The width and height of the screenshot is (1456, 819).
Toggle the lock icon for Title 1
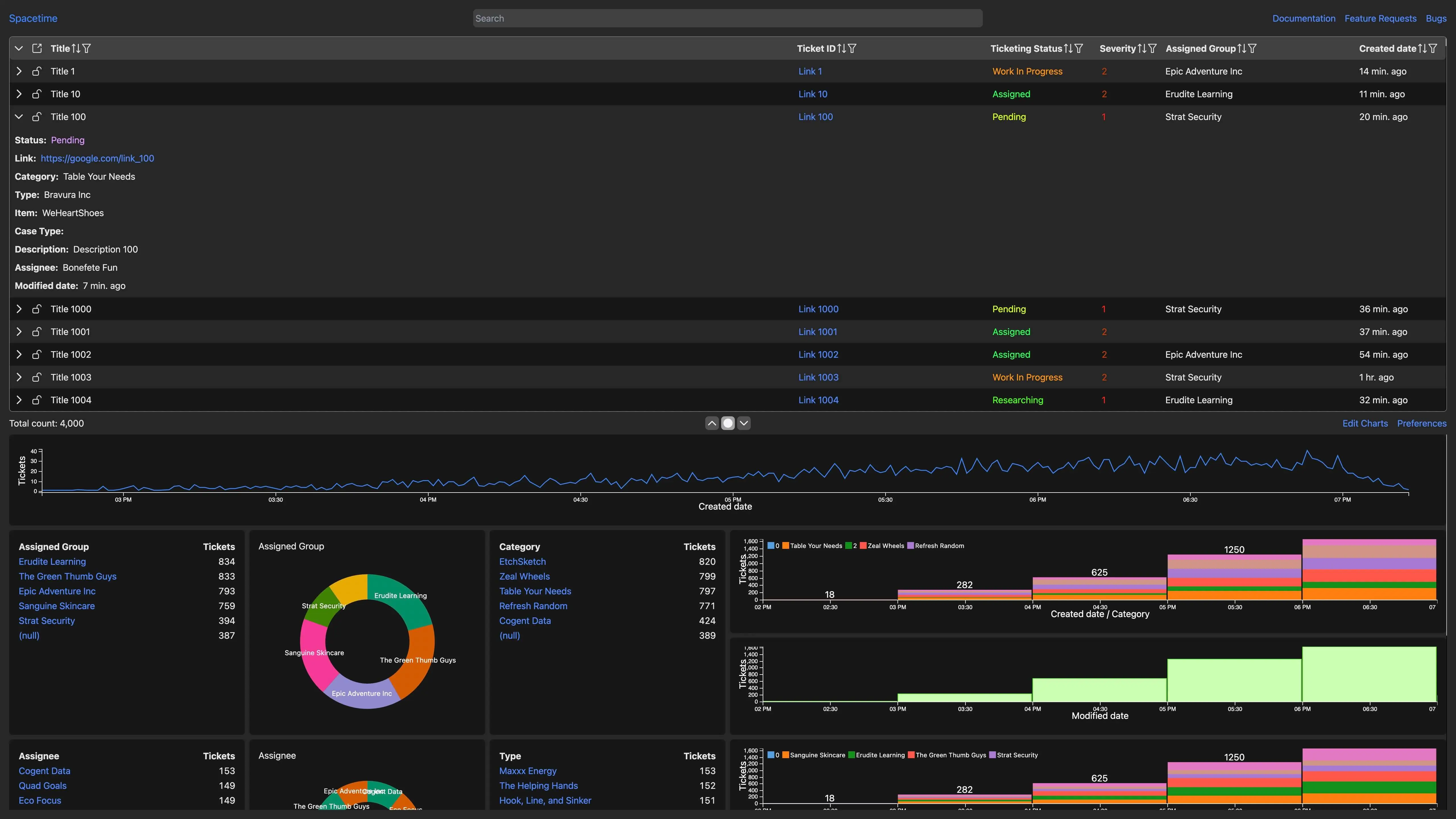pos(37,71)
